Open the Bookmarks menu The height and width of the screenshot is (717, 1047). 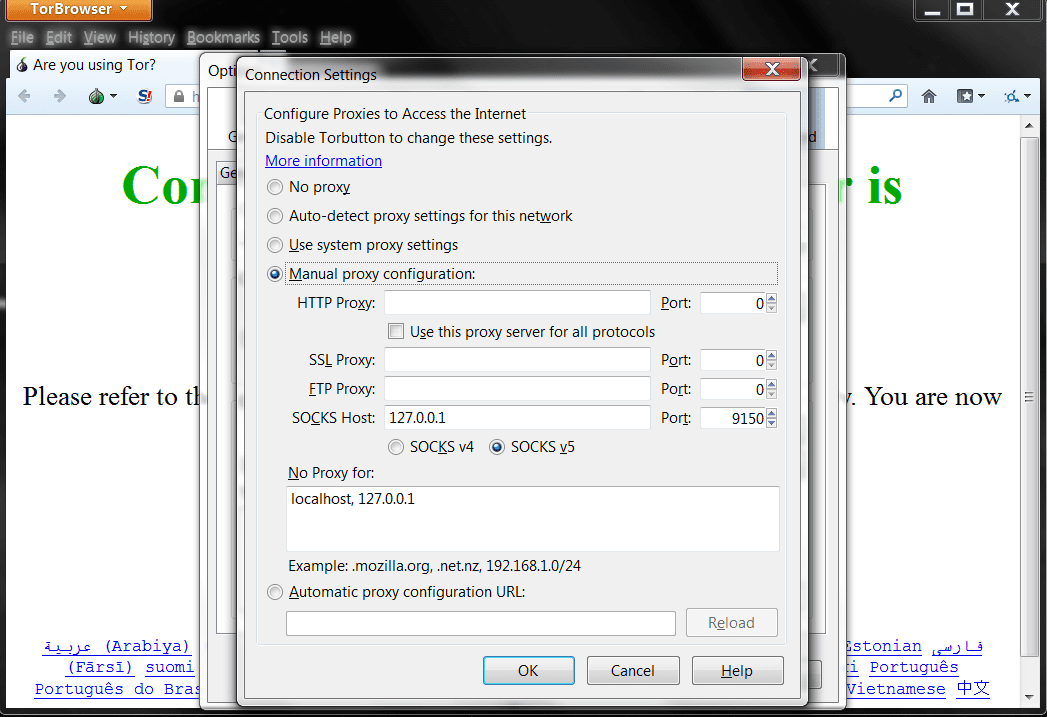(223, 37)
